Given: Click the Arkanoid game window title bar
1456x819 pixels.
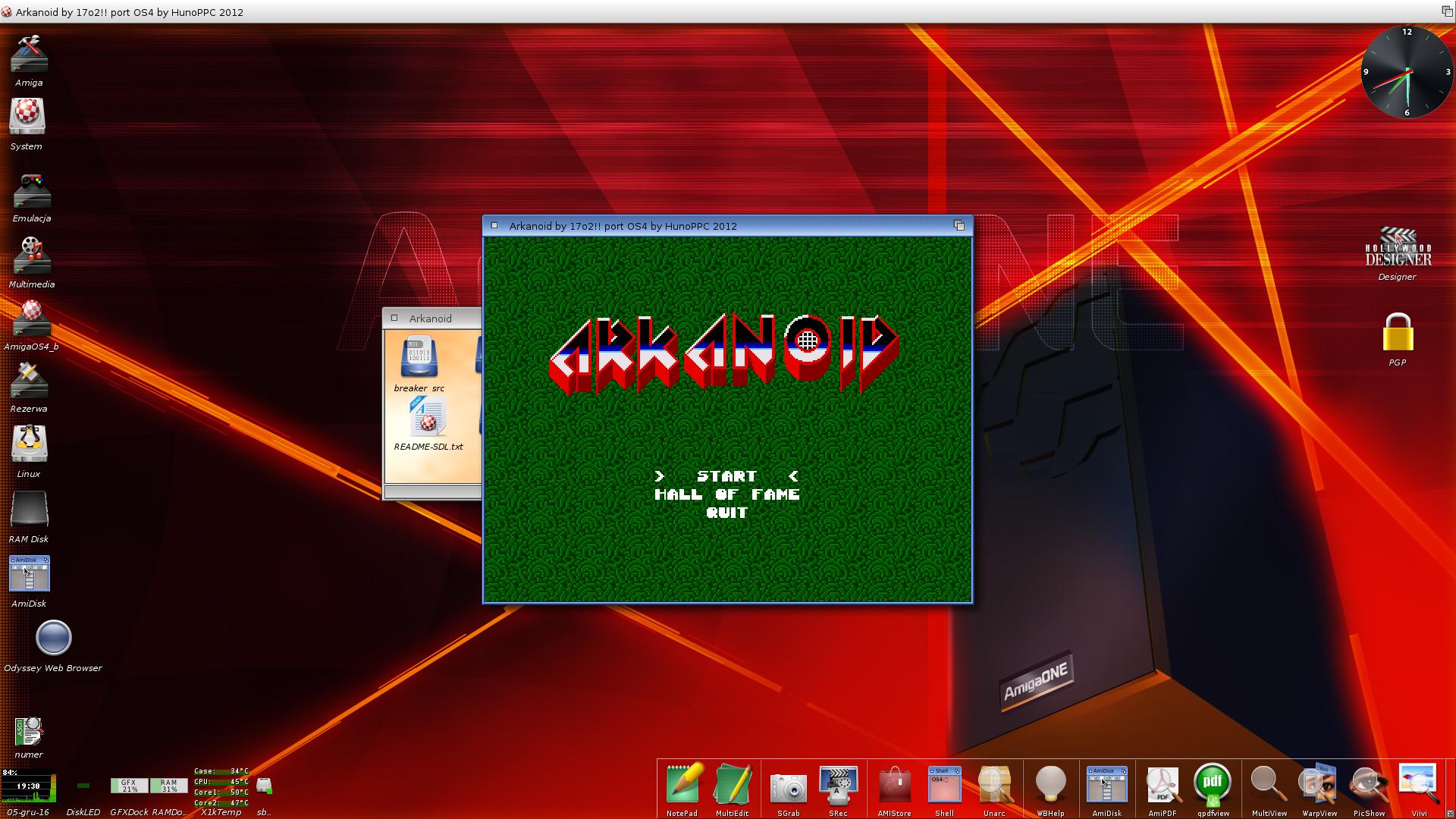Looking at the screenshot, I should pos(728,225).
